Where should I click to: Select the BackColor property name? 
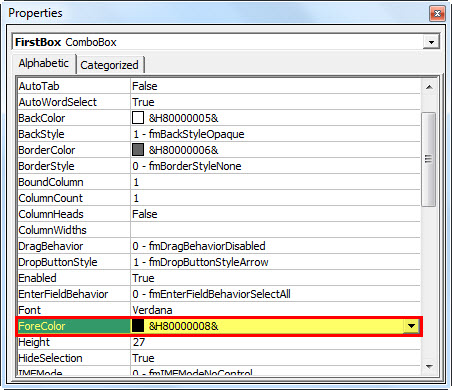42,118
